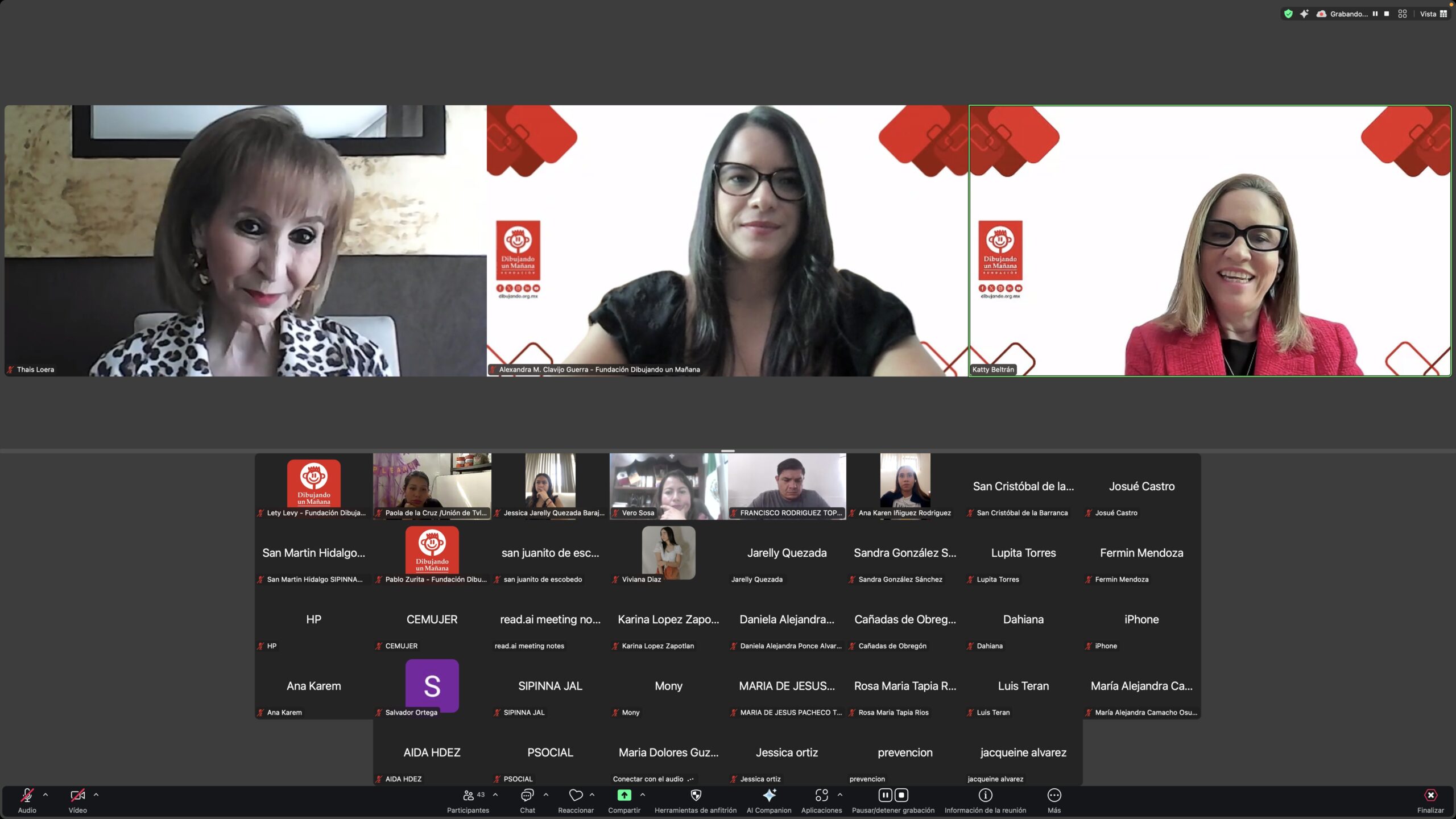The width and height of the screenshot is (1456, 819).
Task: Open Aplicaciones icon in toolbar
Action: [x=821, y=795]
